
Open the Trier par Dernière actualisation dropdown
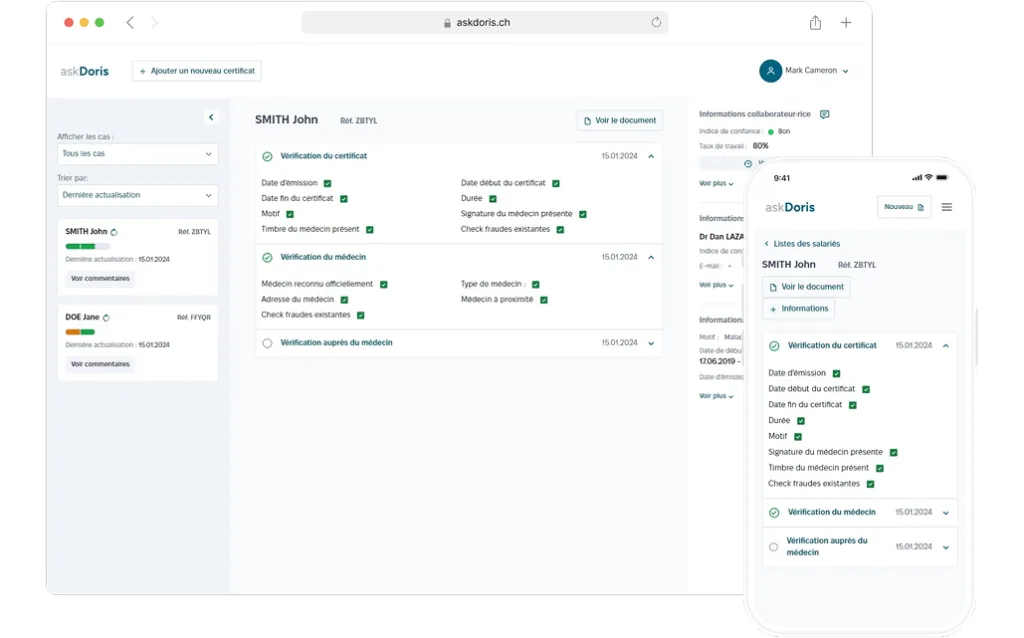(x=138, y=195)
